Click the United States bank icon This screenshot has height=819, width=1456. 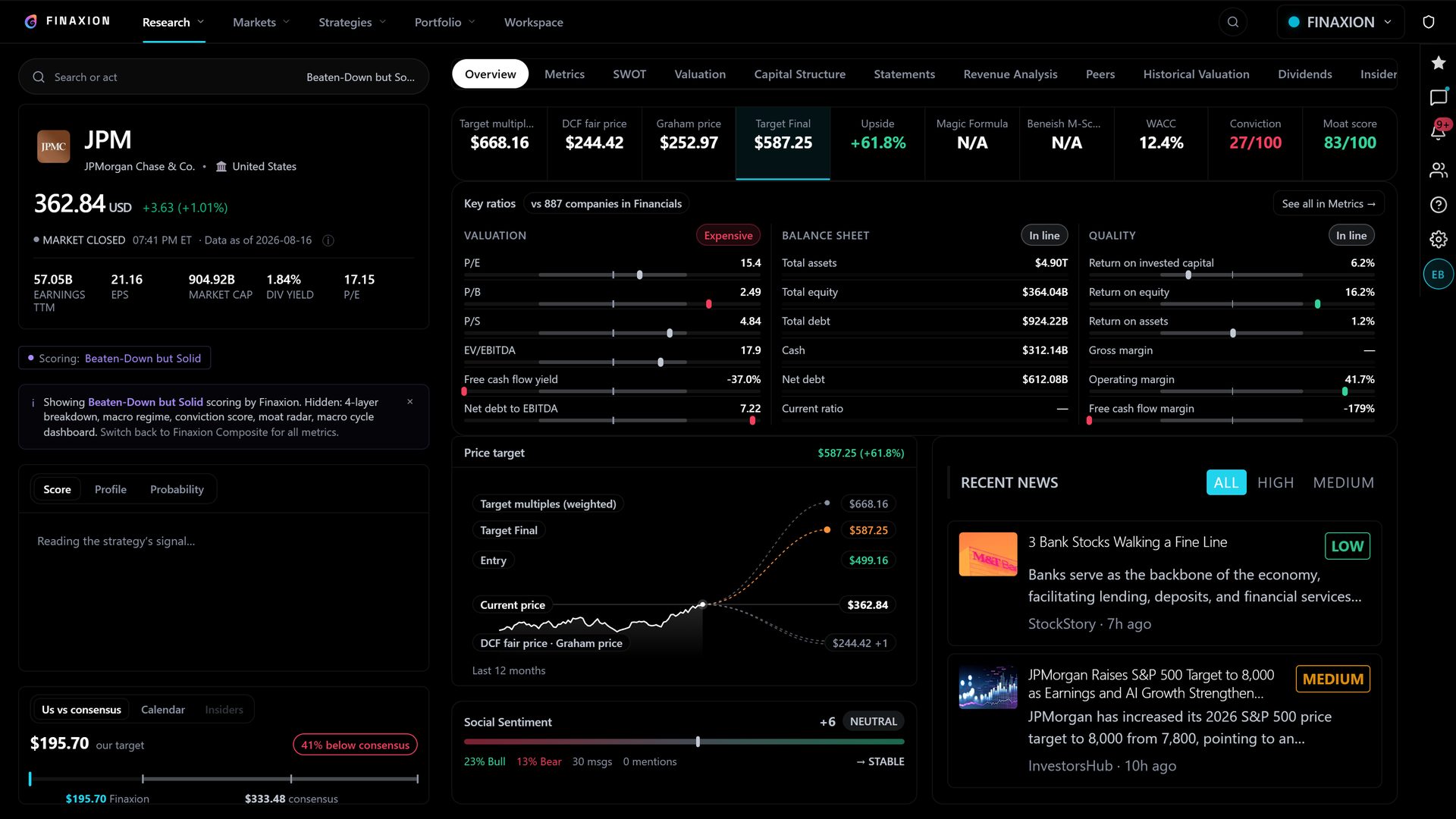[221, 166]
